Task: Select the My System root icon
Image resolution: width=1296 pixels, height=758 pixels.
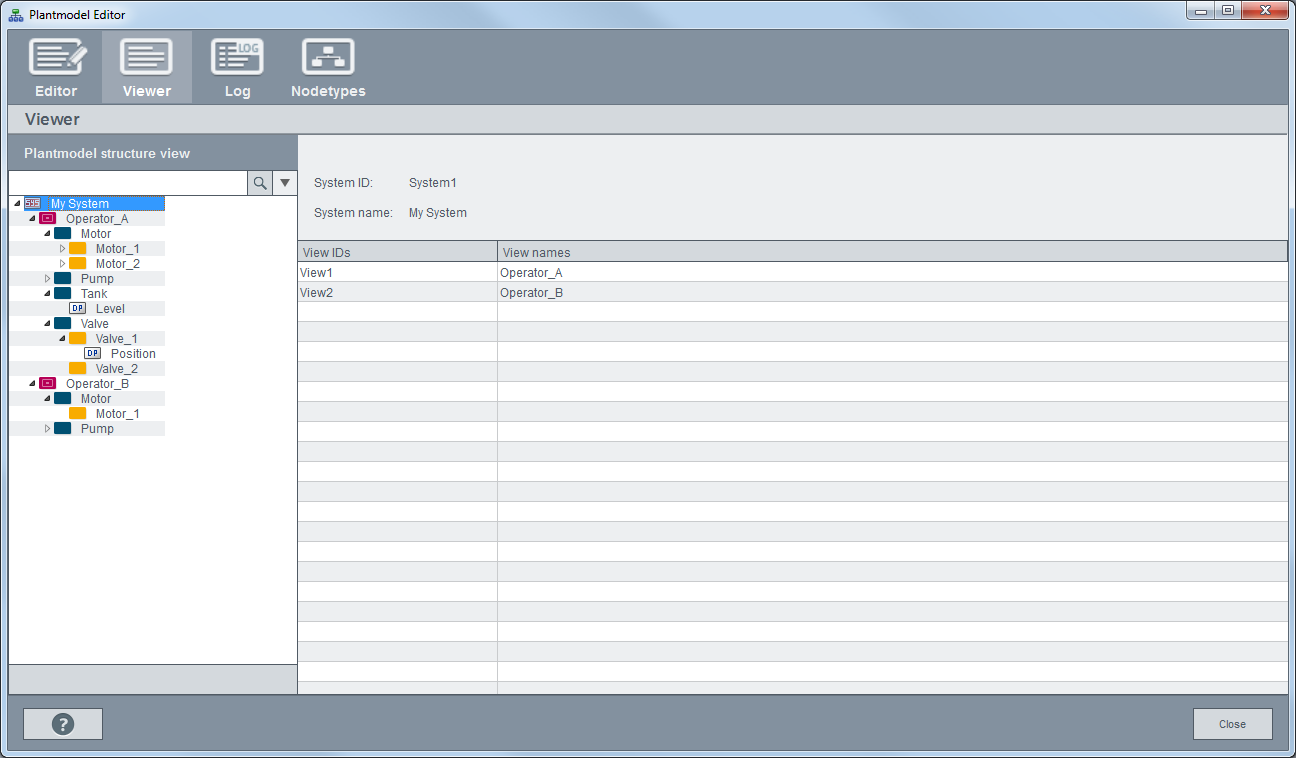Action: [33, 204]
